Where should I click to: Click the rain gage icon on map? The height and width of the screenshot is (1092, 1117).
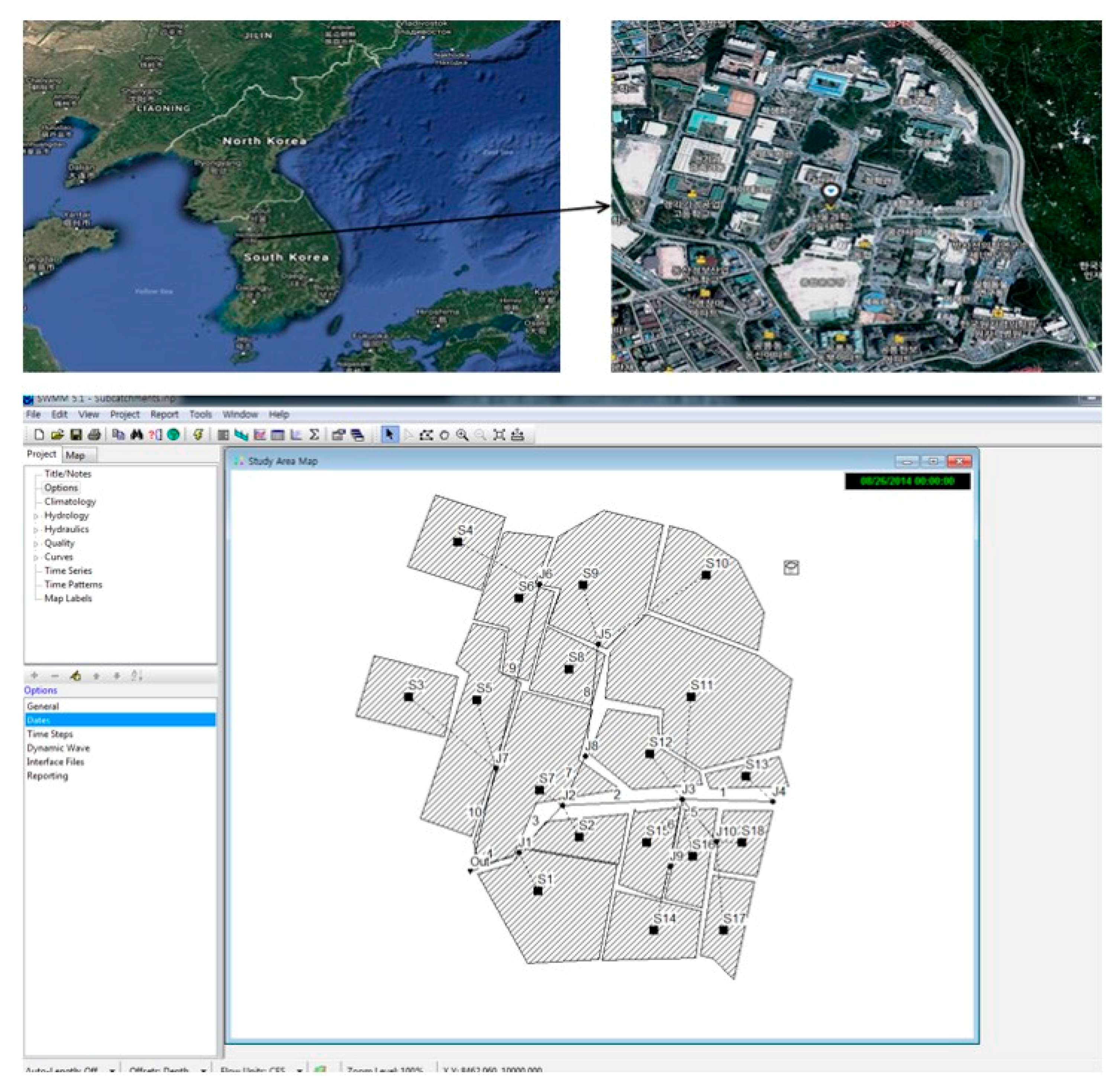(791, 568)
